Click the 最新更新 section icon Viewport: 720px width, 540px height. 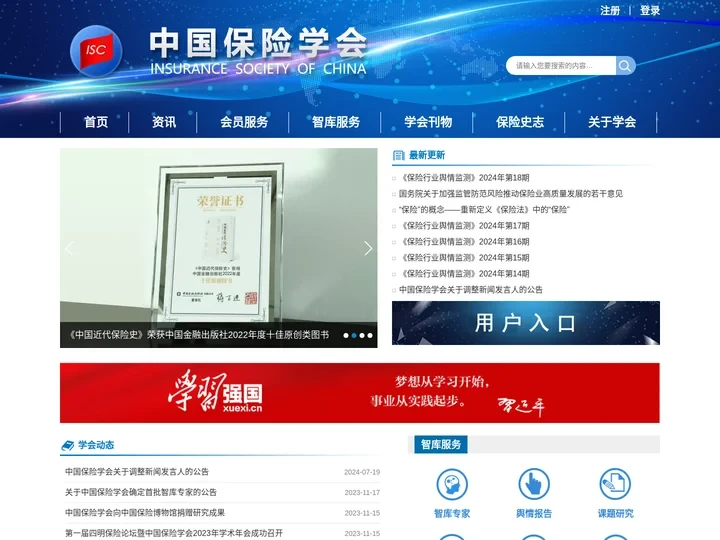(x=399, y=155)
